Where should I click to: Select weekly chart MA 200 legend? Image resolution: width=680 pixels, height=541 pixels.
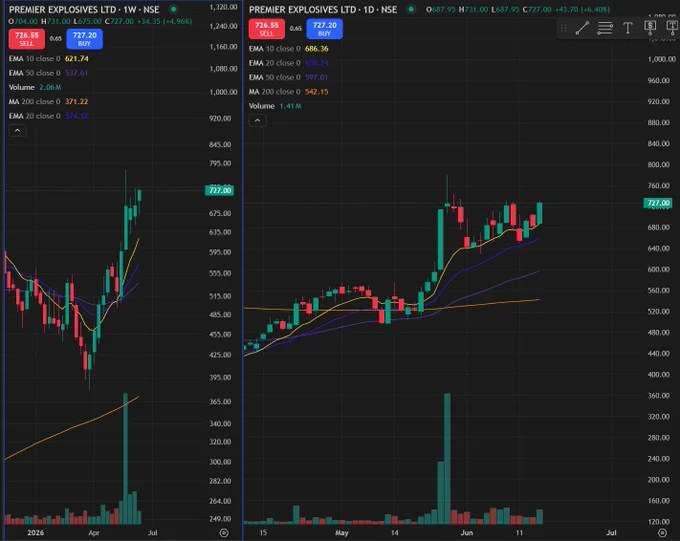tap(48, 102)
